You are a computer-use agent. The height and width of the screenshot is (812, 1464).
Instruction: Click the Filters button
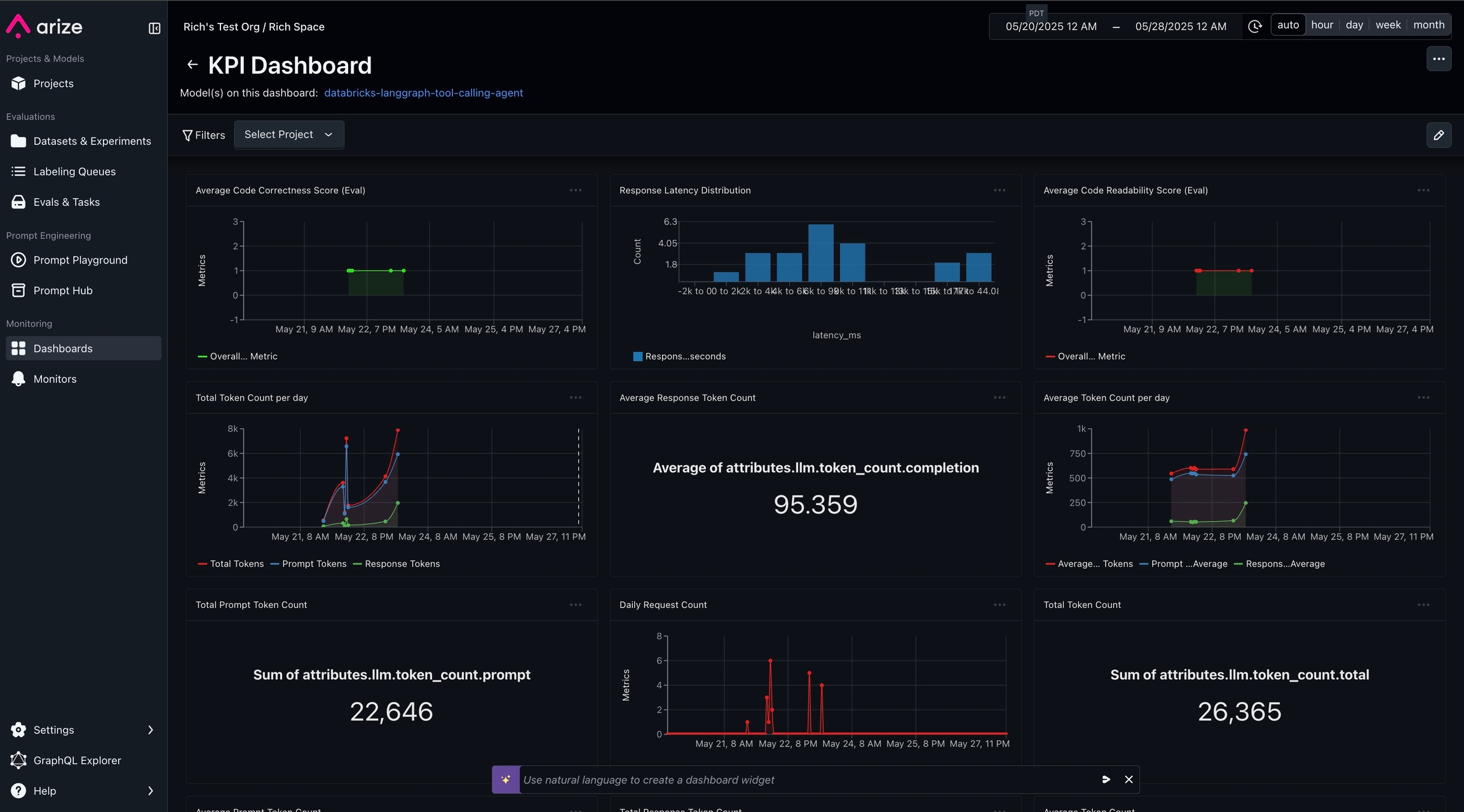[203, 135]
